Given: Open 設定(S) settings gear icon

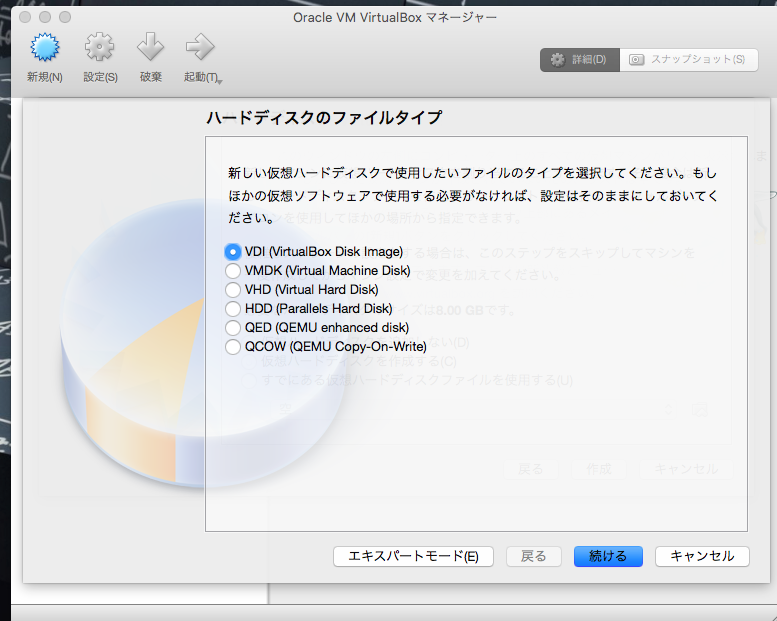Looking at the screenshot, I should pyautogui.click(x=99, y=48).
